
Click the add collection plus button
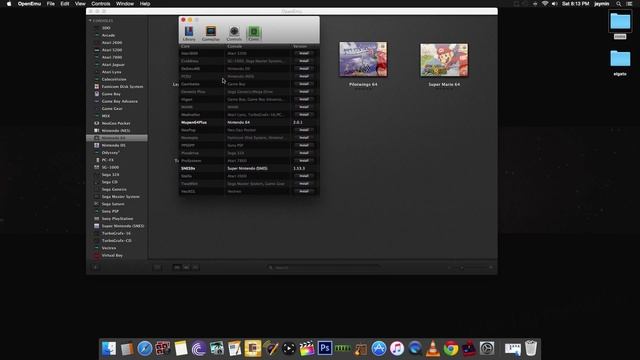(x=95, y=268)
